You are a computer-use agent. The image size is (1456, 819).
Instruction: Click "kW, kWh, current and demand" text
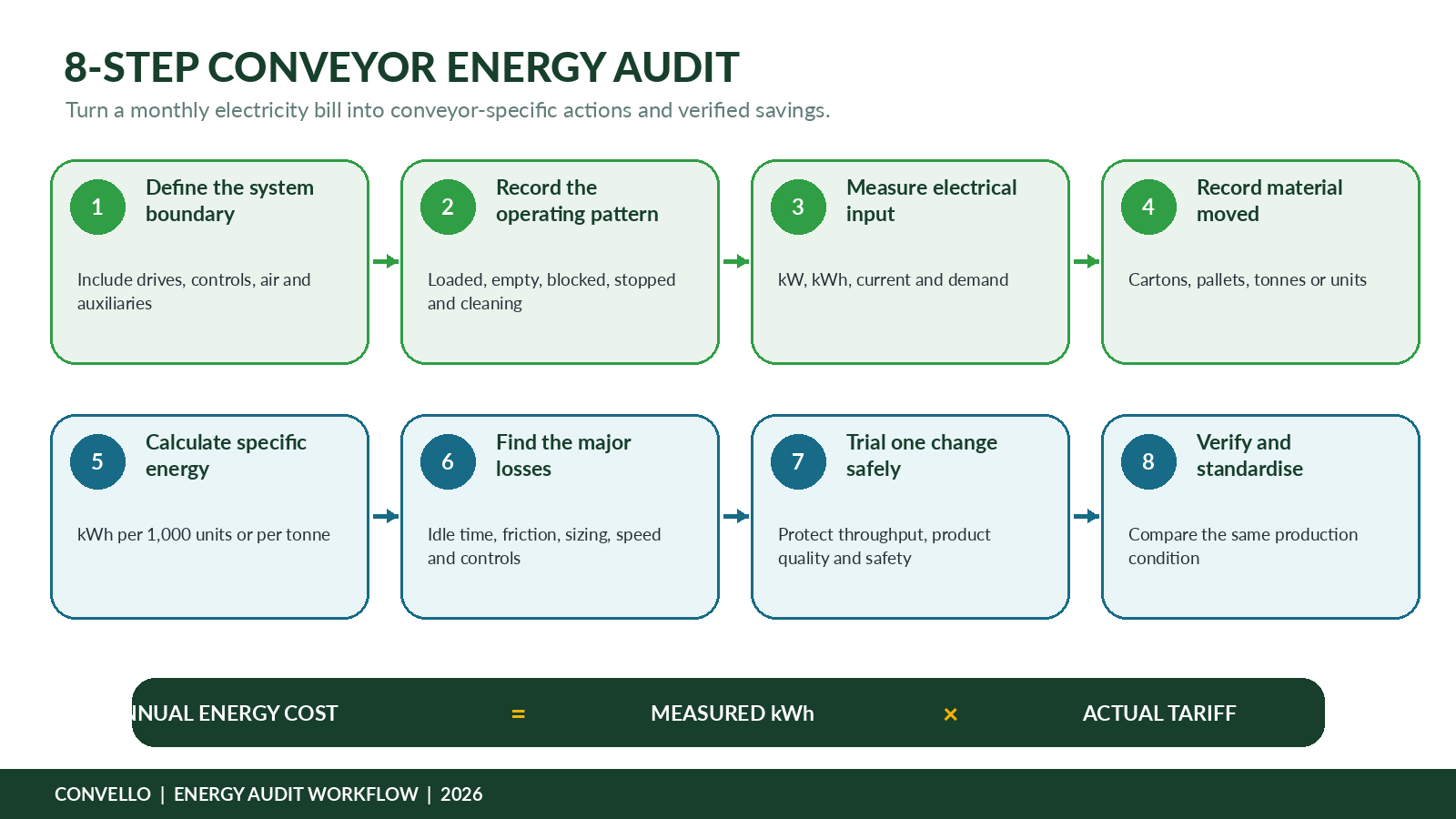coord(893,280)
